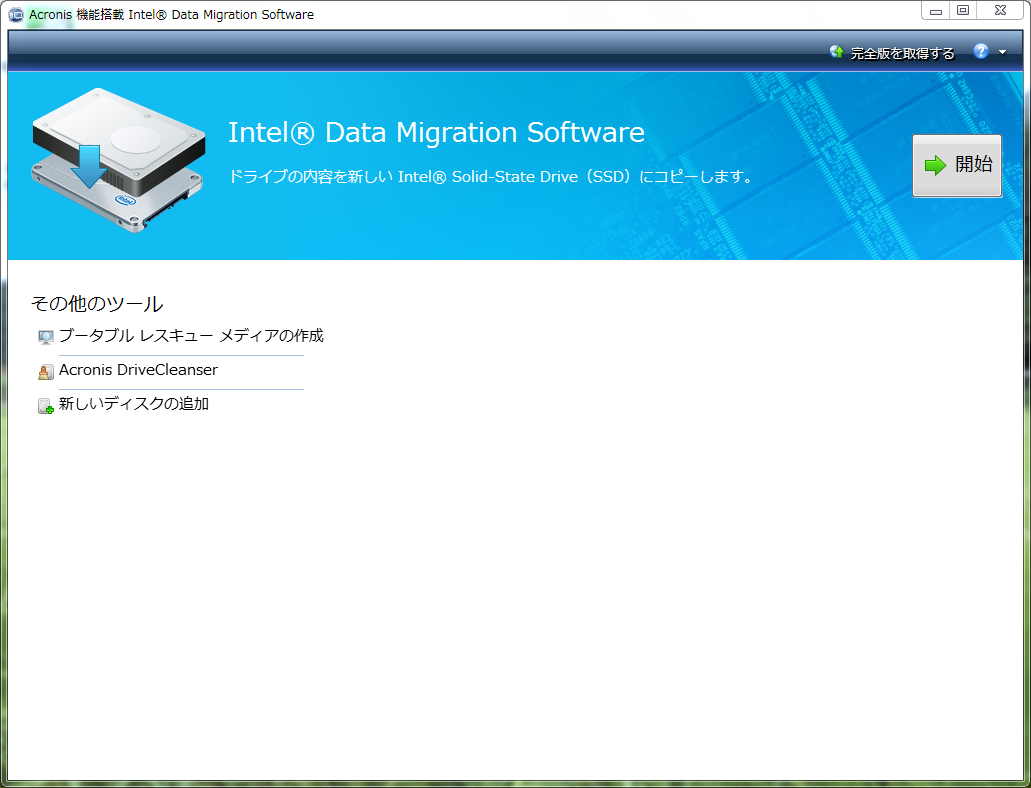Click the 開始 start button
Screen dimensions: 1031x788
(957, 165)
